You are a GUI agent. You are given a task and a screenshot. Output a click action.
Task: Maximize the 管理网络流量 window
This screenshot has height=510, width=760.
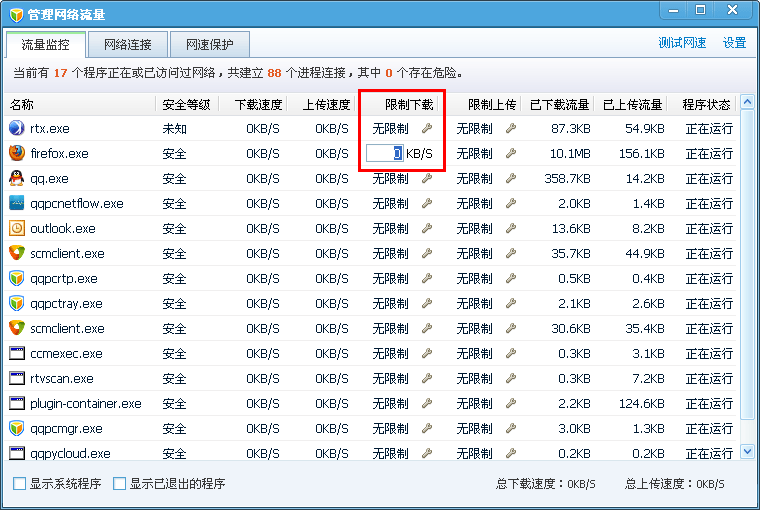tap(700, 10)
